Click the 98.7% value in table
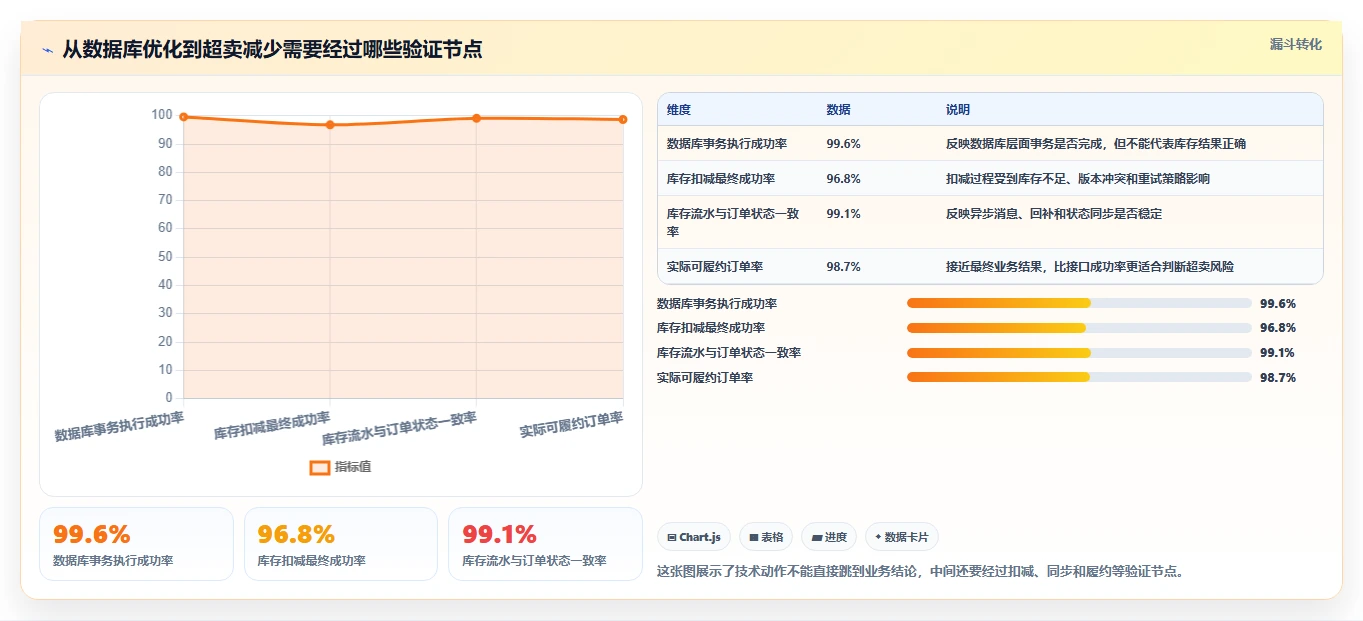The height and width of the screenshot is (621, 1363). coord(844,267)
